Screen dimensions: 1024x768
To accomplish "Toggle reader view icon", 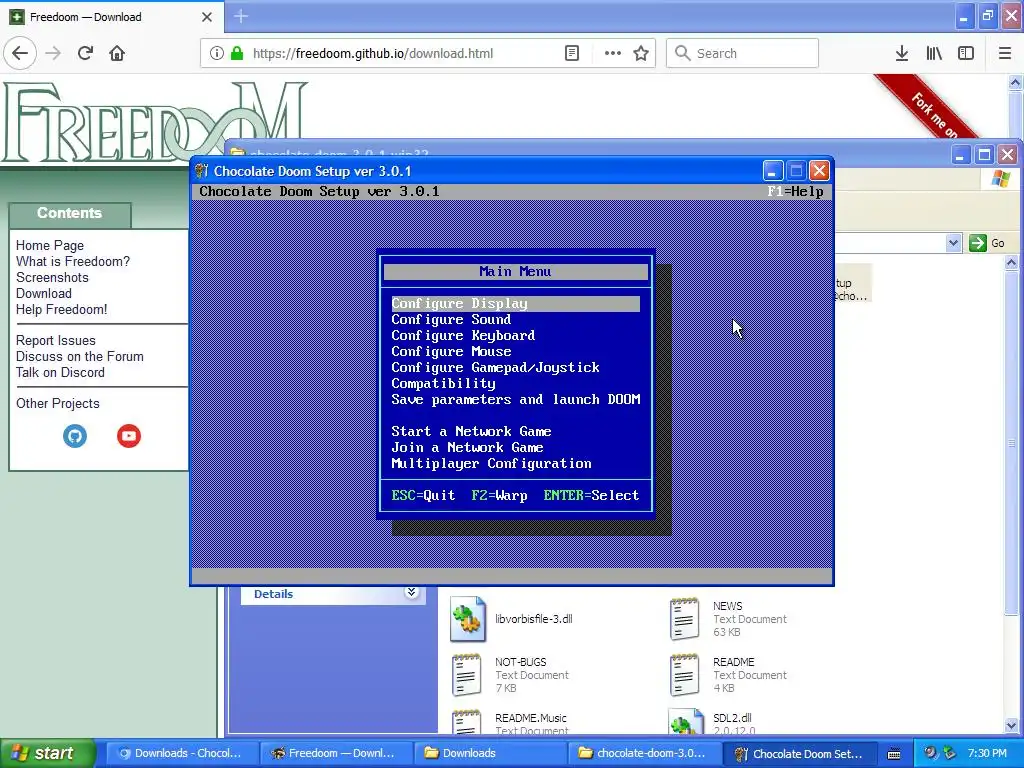I will click(572, 54).
